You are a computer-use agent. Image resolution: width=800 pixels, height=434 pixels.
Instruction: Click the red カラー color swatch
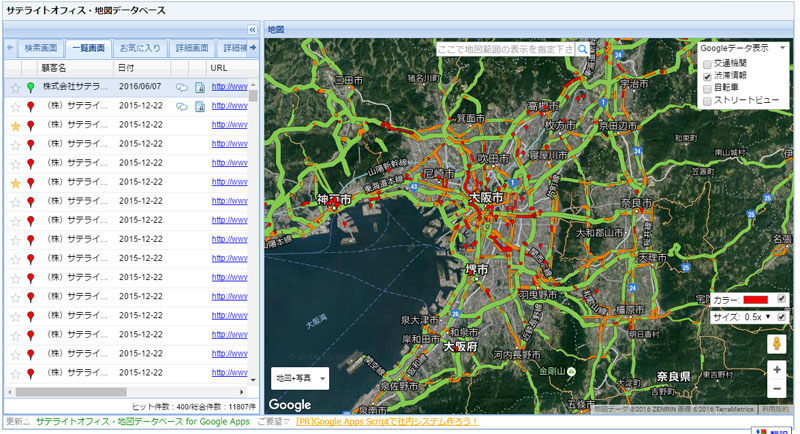(756, 300)
